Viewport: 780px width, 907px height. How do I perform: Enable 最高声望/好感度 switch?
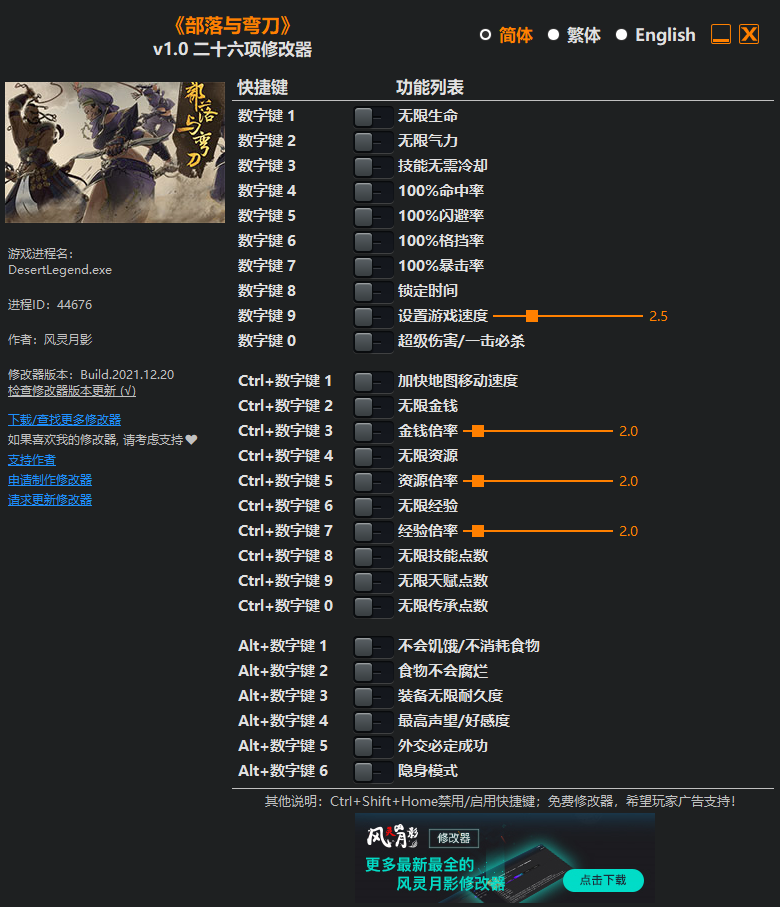tap(373, 721)
